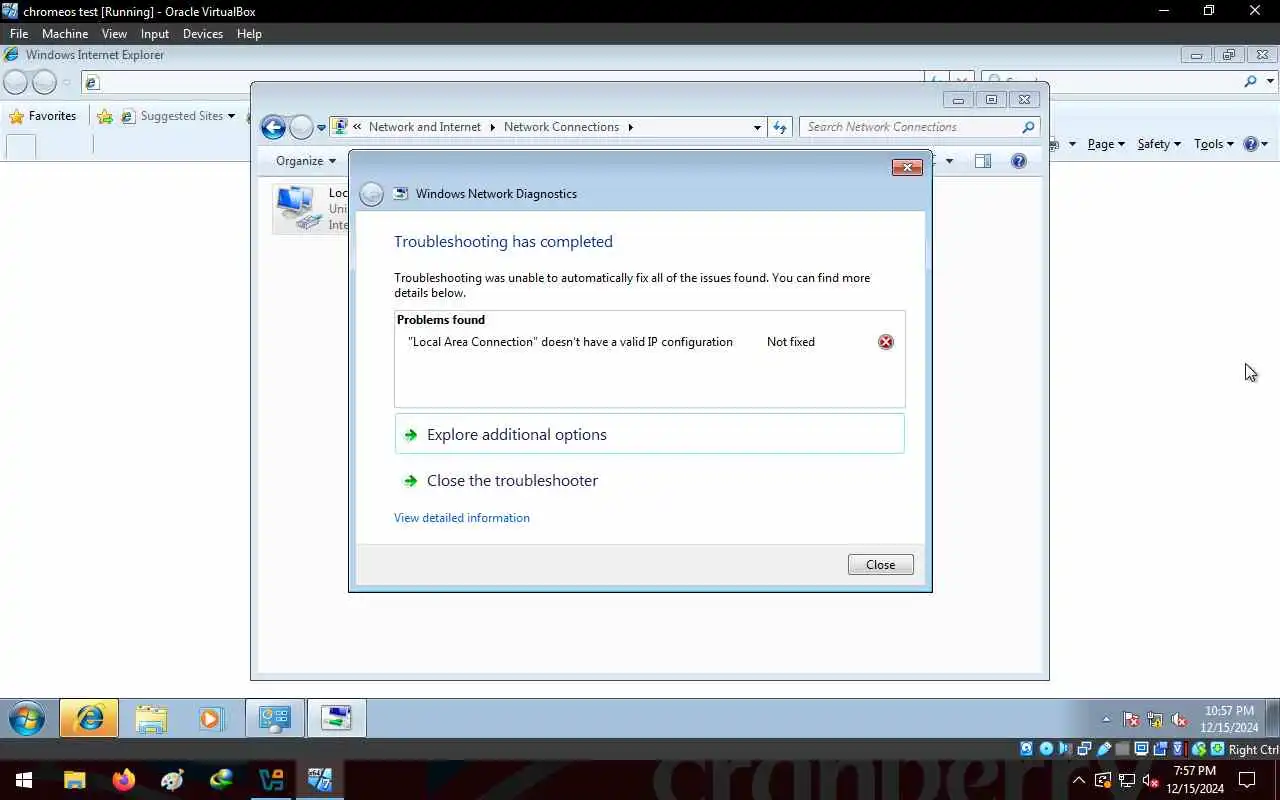This screenshot has height=800, width=1280.
Task: Click back arrow in Network Diagnostics dialog
Action: pos(372,194)
